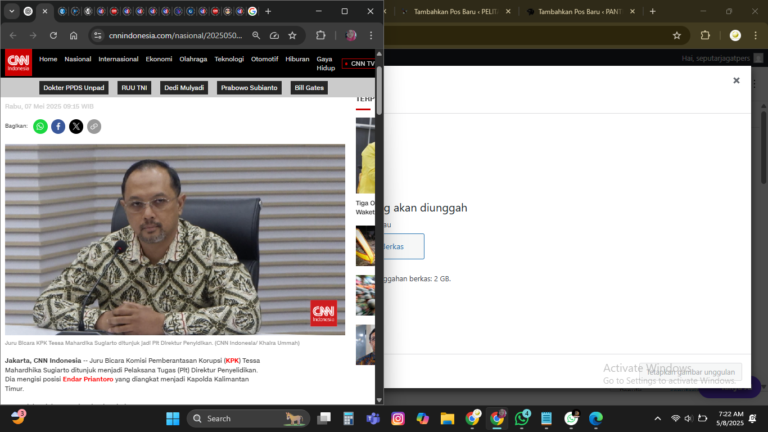Click the article main photo
The height and width of the screenshot is (432, 768).
click(x=175, y=240)
